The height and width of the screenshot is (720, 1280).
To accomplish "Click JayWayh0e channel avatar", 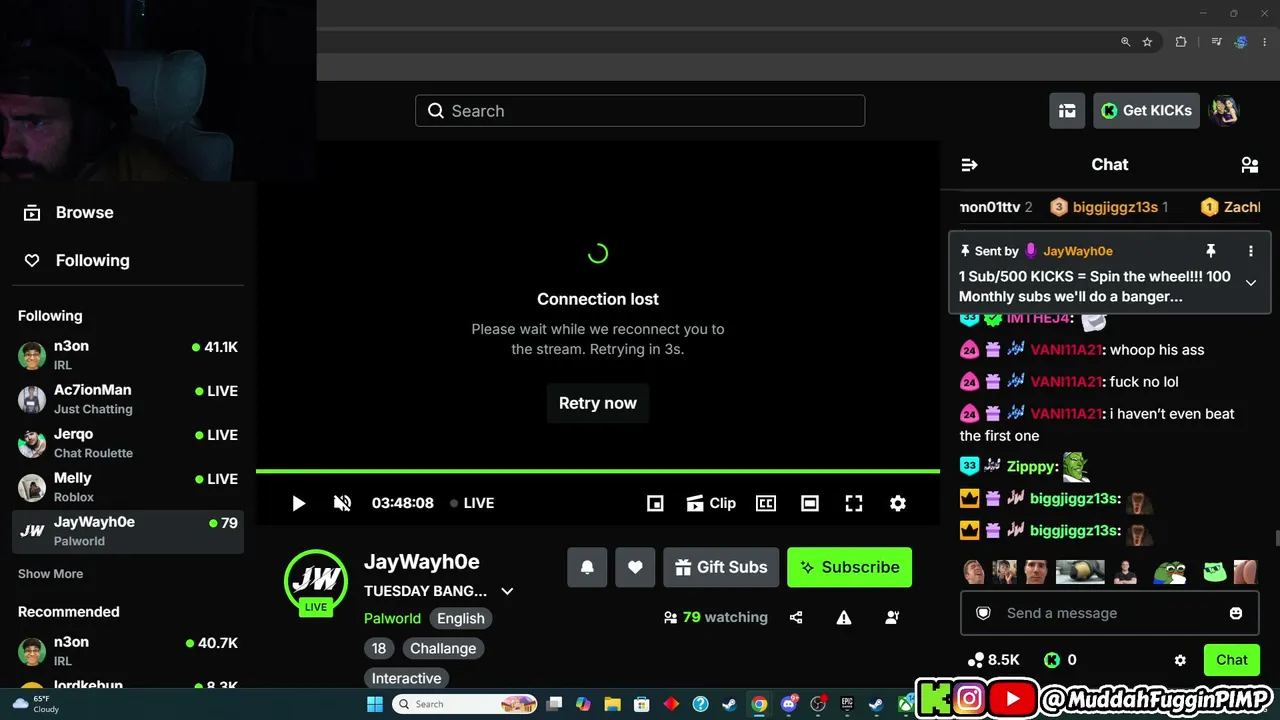I will click(x=316, y=581).
